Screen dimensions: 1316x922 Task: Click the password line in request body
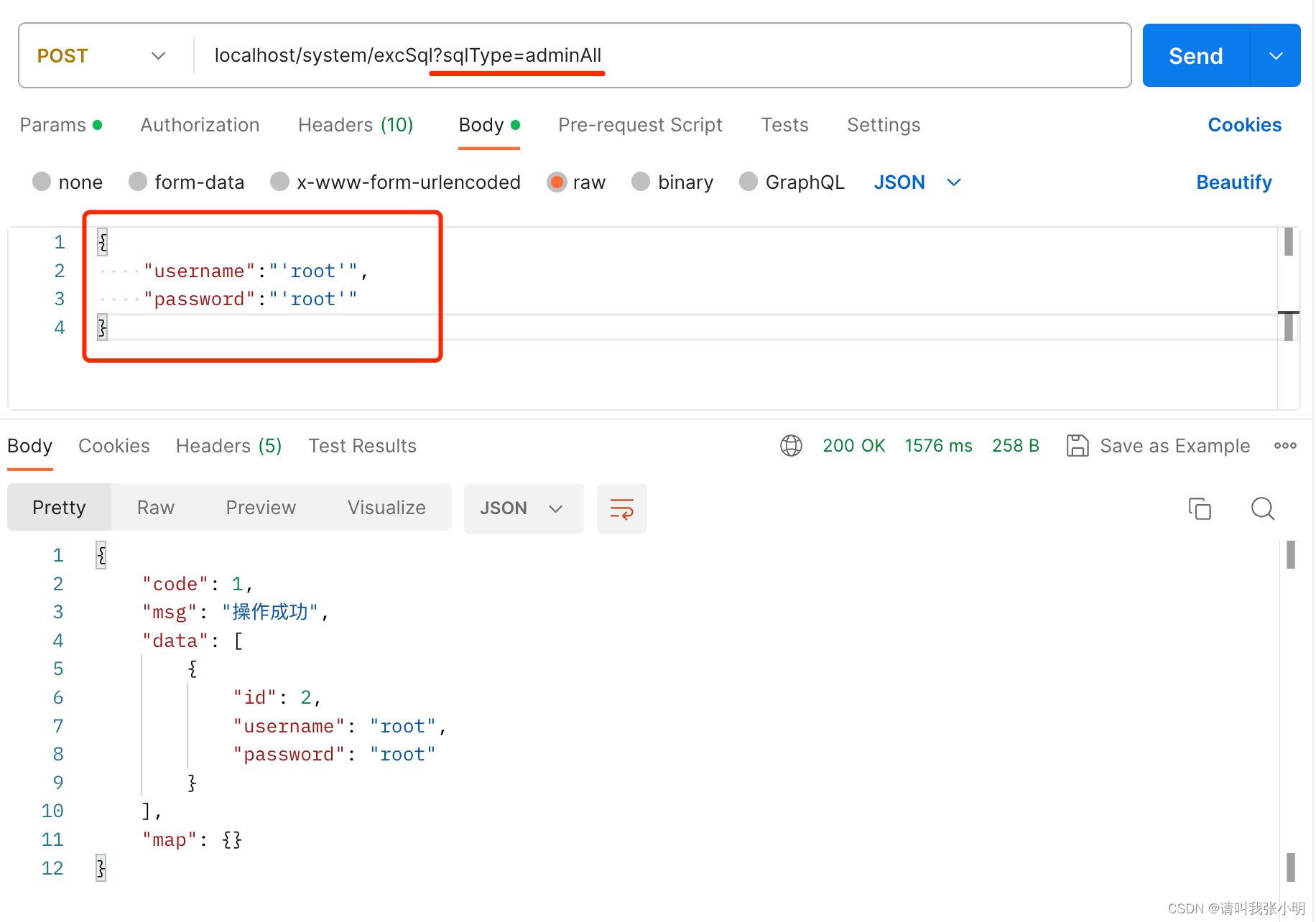[x=251, y=299]
